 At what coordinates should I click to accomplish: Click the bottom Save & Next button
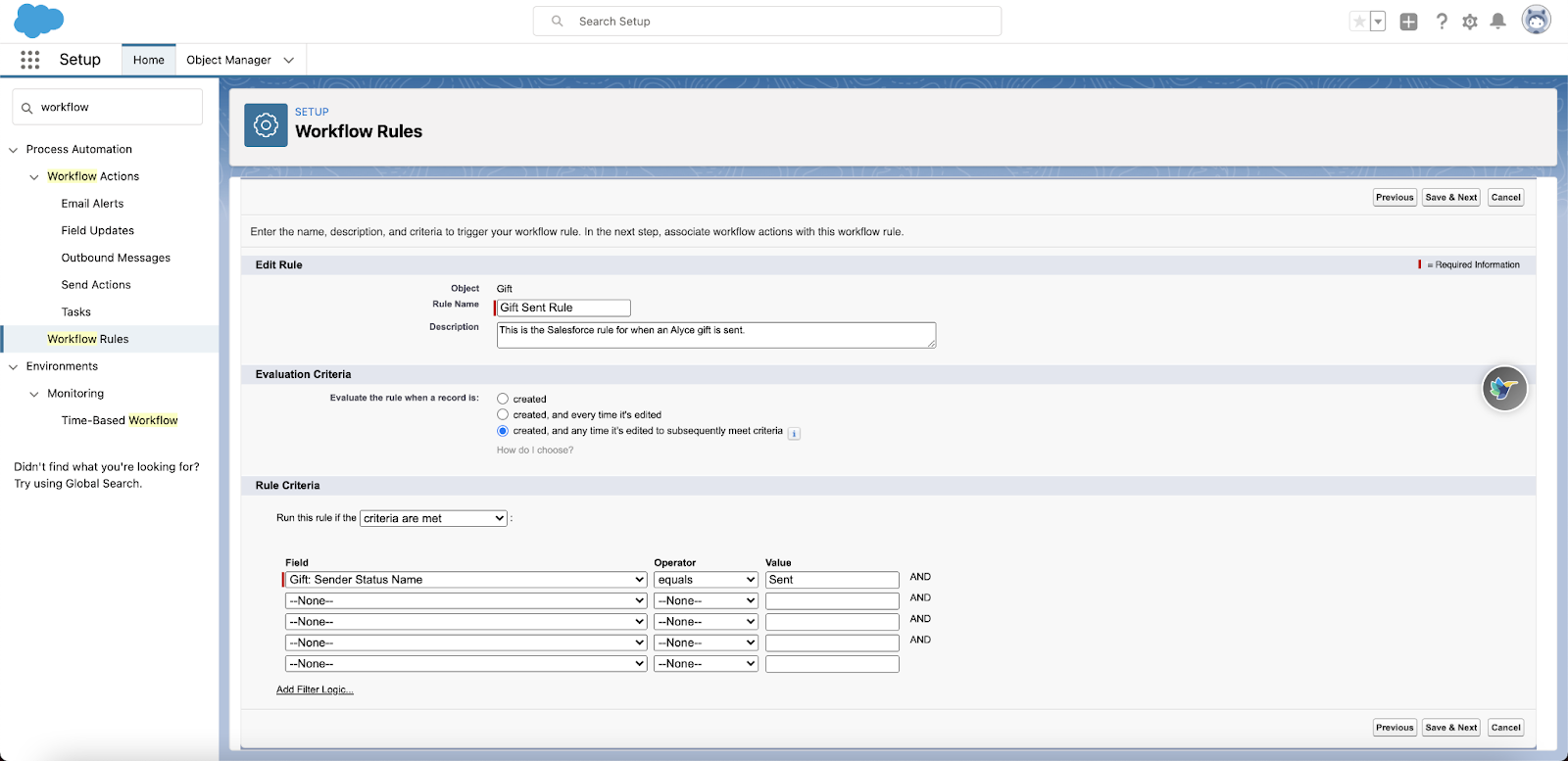pos(1451,728)
